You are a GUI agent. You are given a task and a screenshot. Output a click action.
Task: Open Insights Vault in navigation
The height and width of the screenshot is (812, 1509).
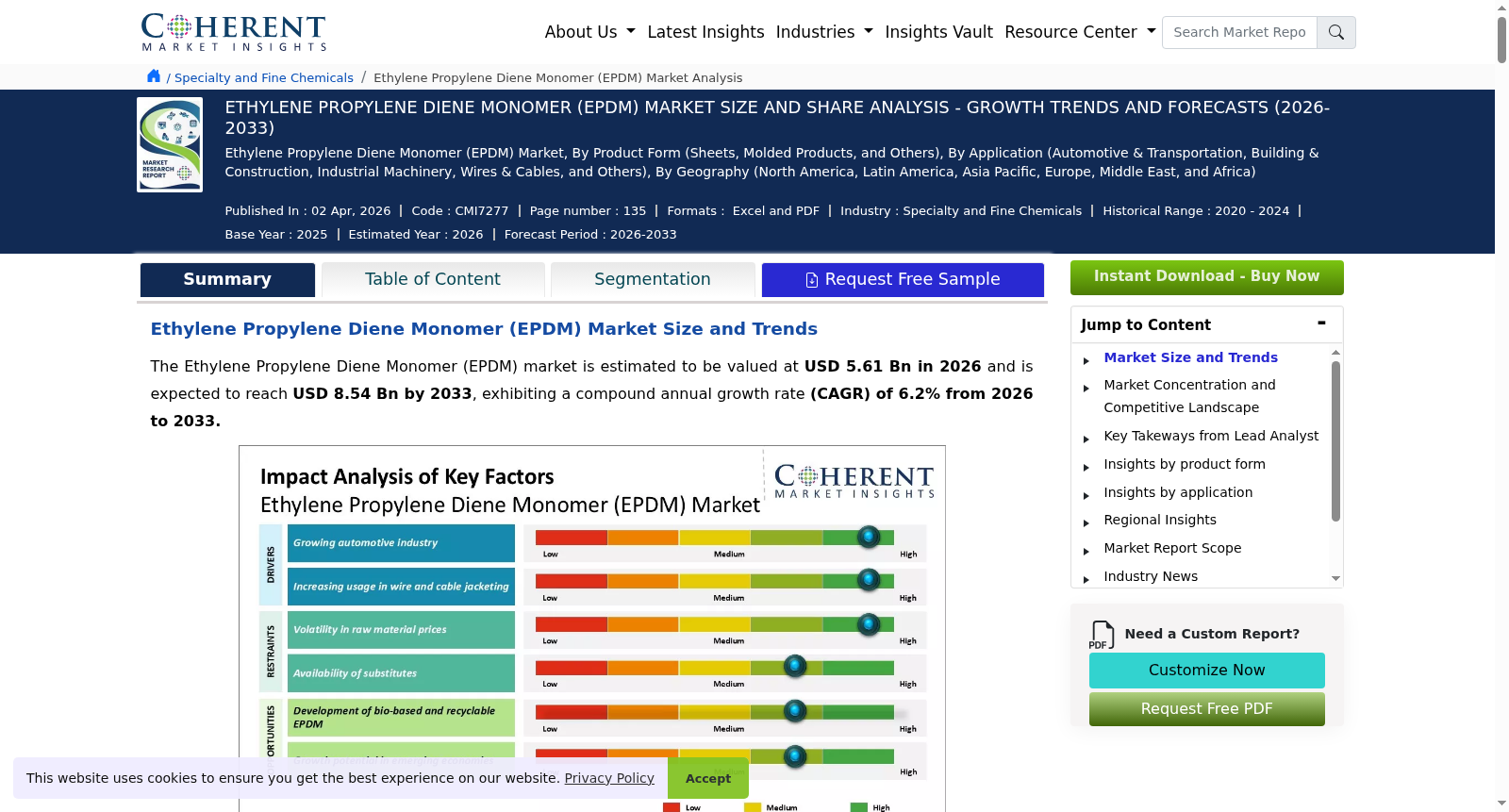938,32
